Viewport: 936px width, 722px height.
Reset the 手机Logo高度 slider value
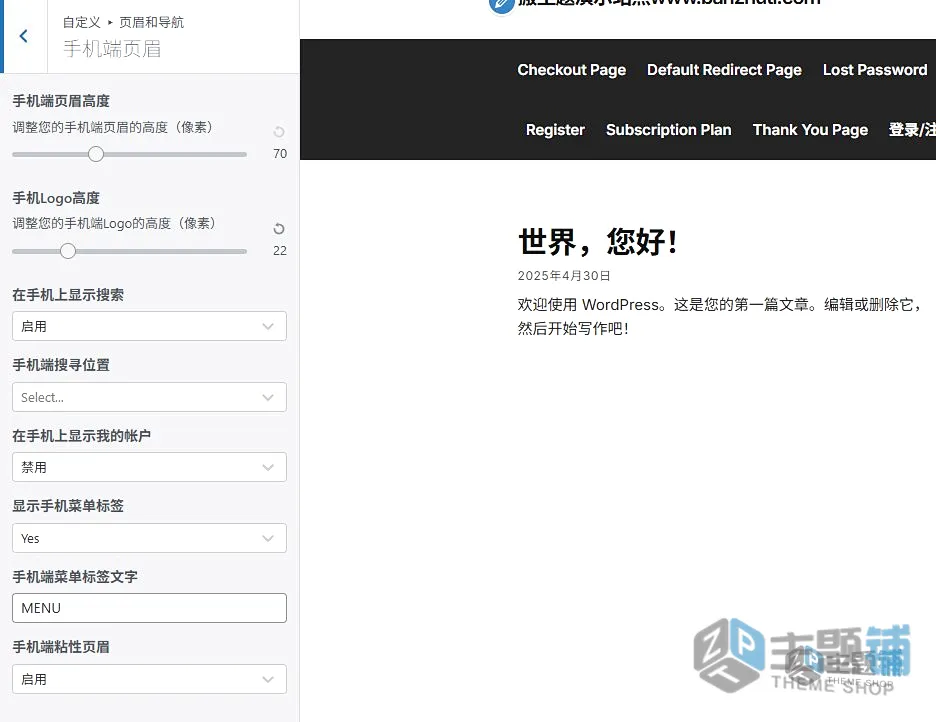pos(279,229)
